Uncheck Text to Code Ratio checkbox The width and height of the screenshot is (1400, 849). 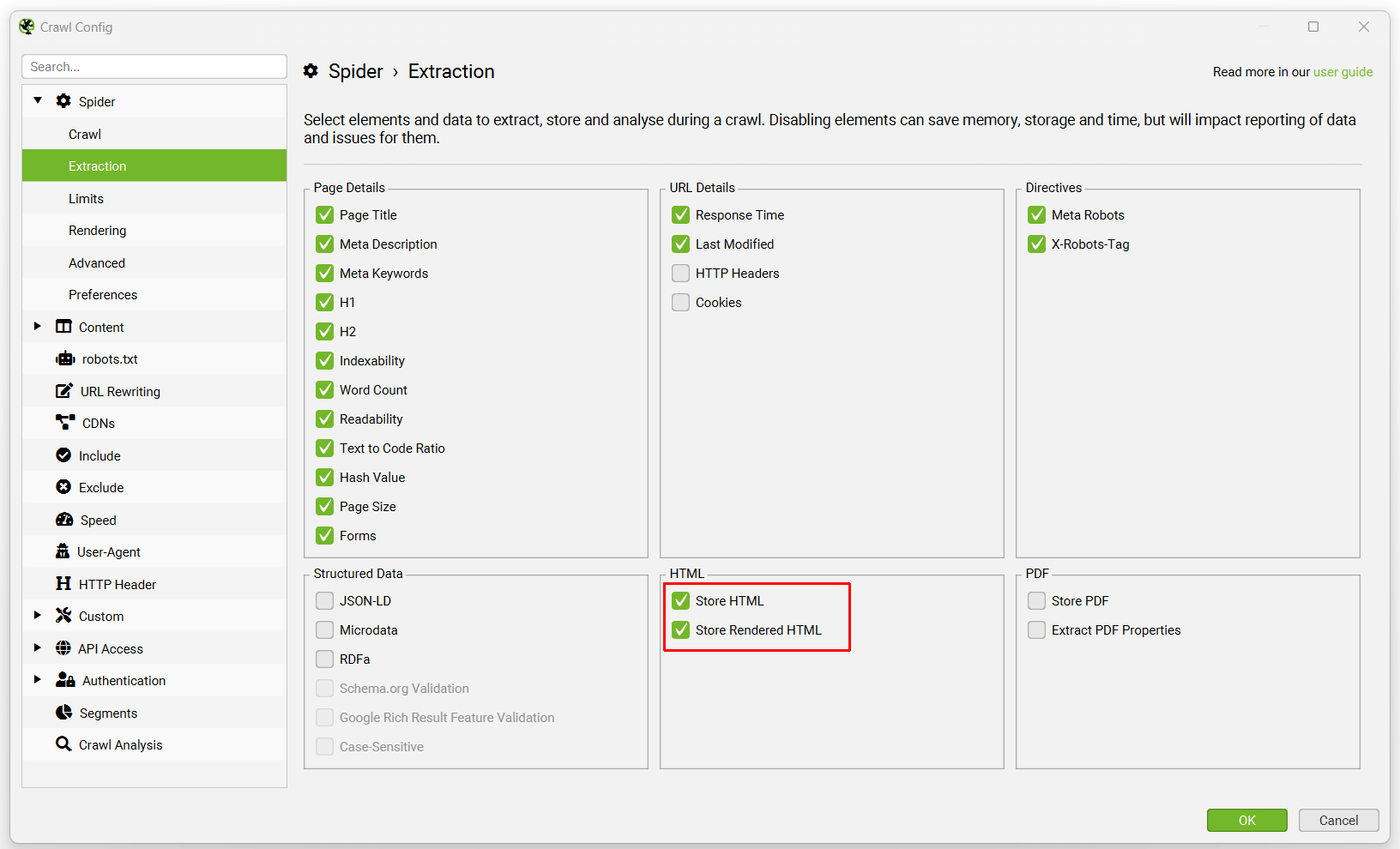click(x=324, y=448)
